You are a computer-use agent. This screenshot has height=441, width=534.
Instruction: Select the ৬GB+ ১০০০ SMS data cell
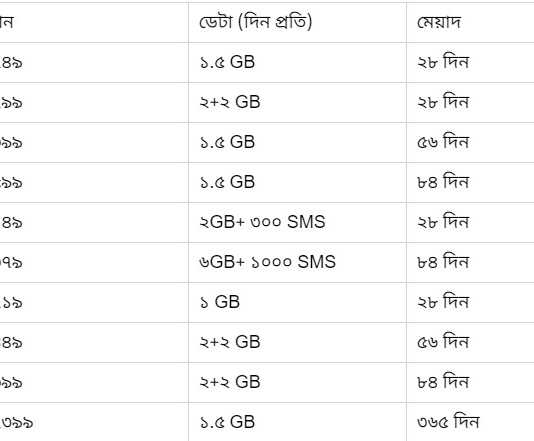[267, 262]
